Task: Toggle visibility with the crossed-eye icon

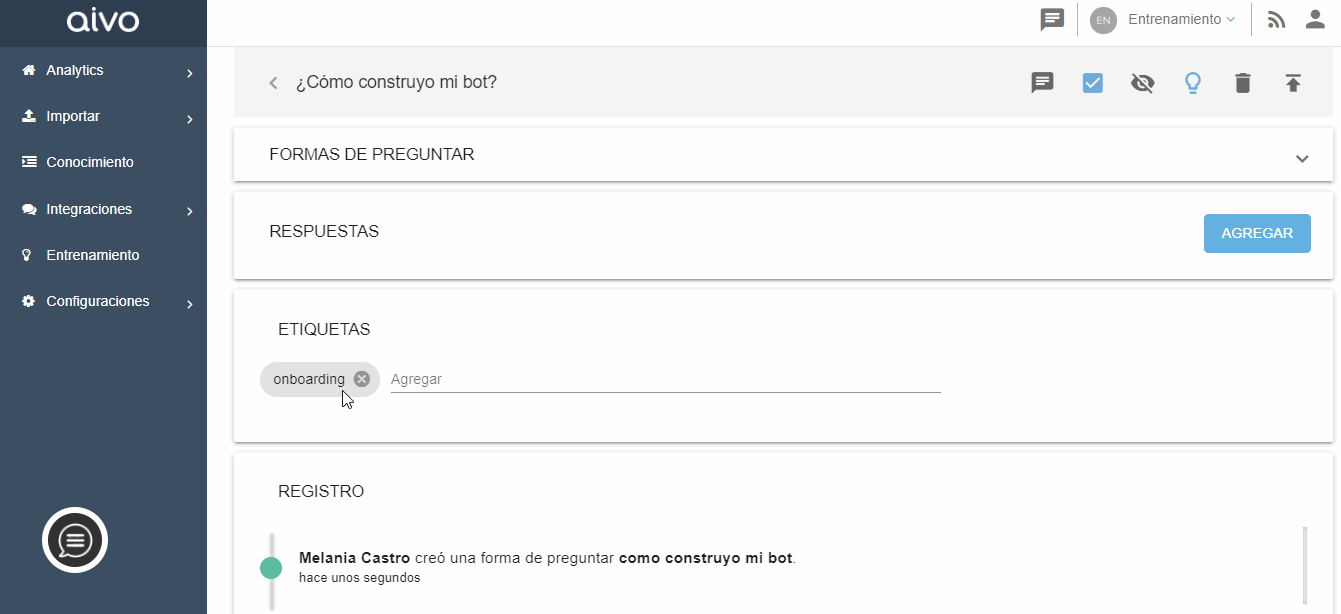Action: pos(1142,83)
